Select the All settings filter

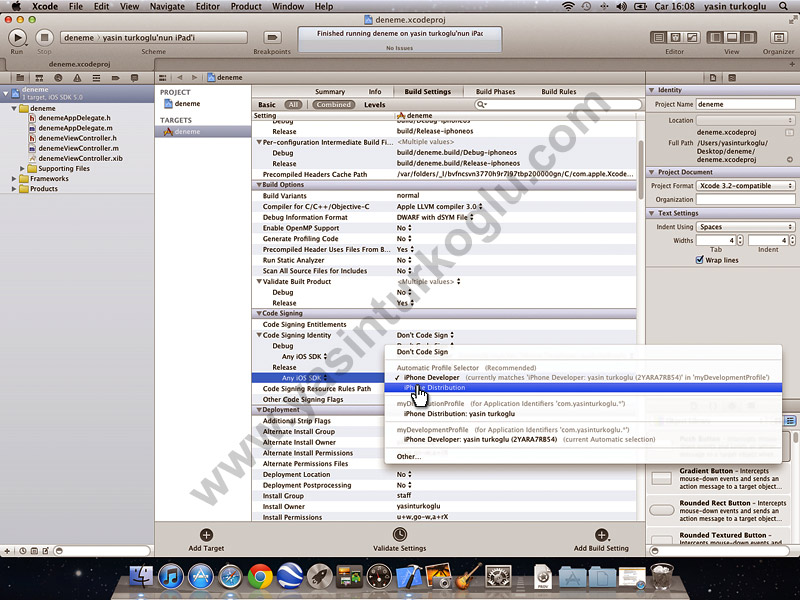pos(293,105)
